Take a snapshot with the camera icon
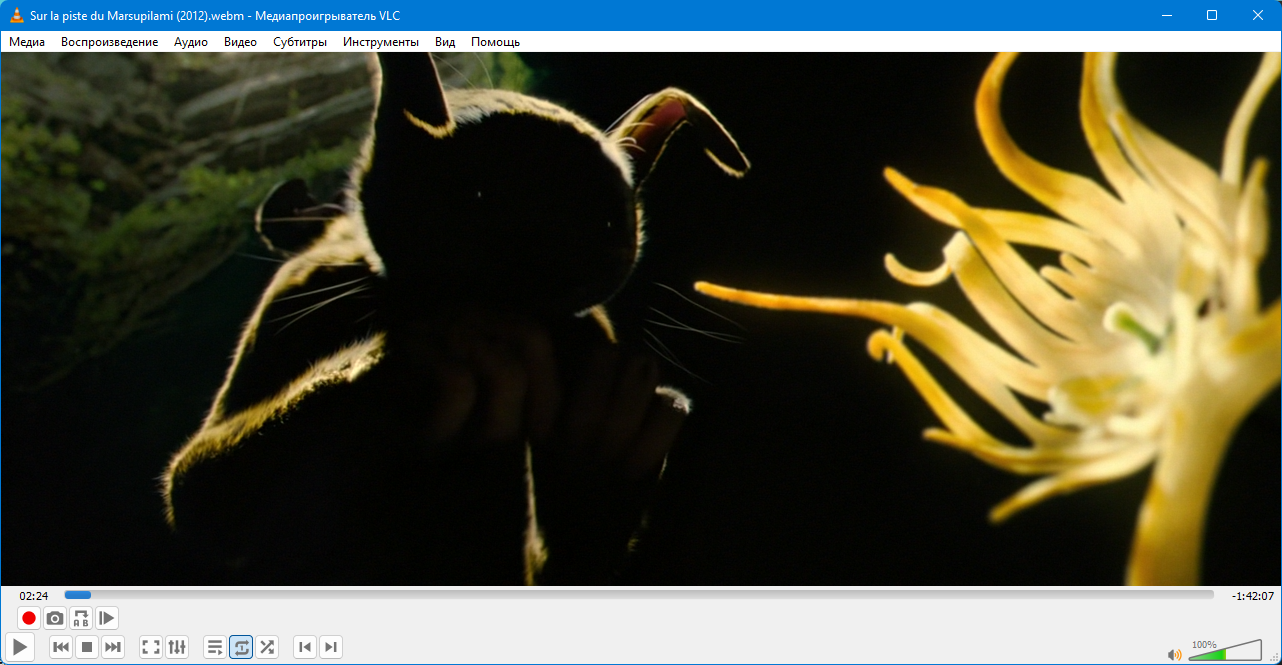This screenshot has width=1282, height=665. [x=55, y=618]
